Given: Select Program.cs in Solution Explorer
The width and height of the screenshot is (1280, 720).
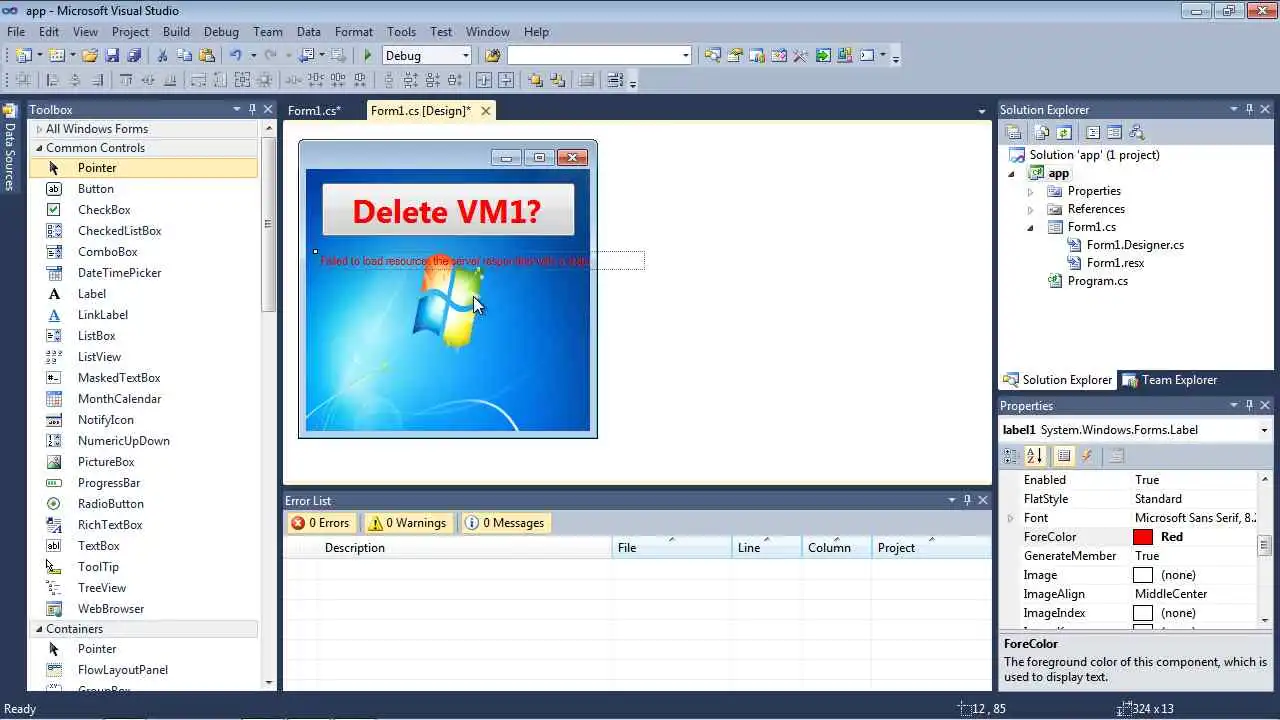Looking at the screenshot, I should point(1097,281).
